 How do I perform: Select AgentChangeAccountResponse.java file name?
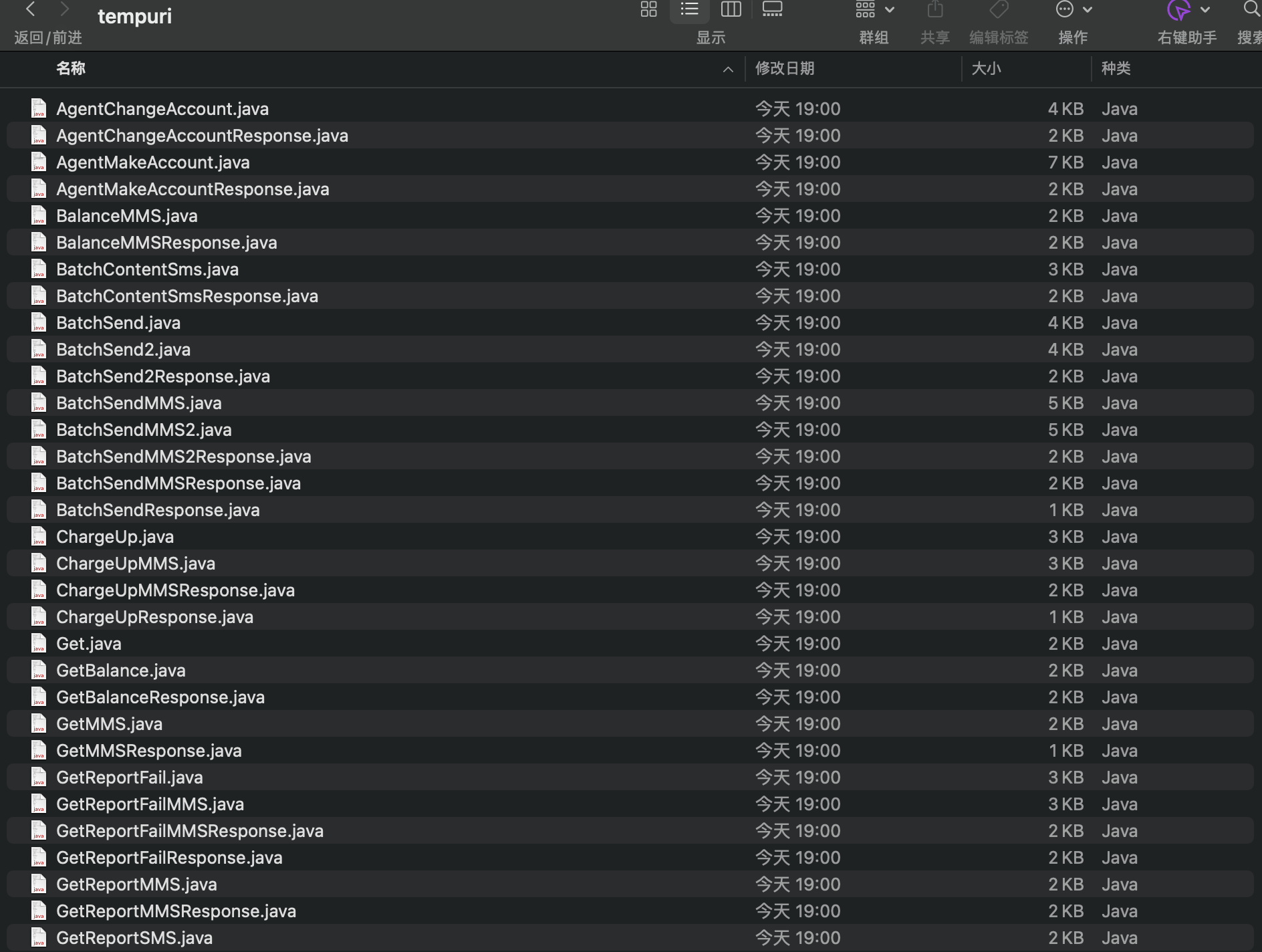(x=202, y=136)
